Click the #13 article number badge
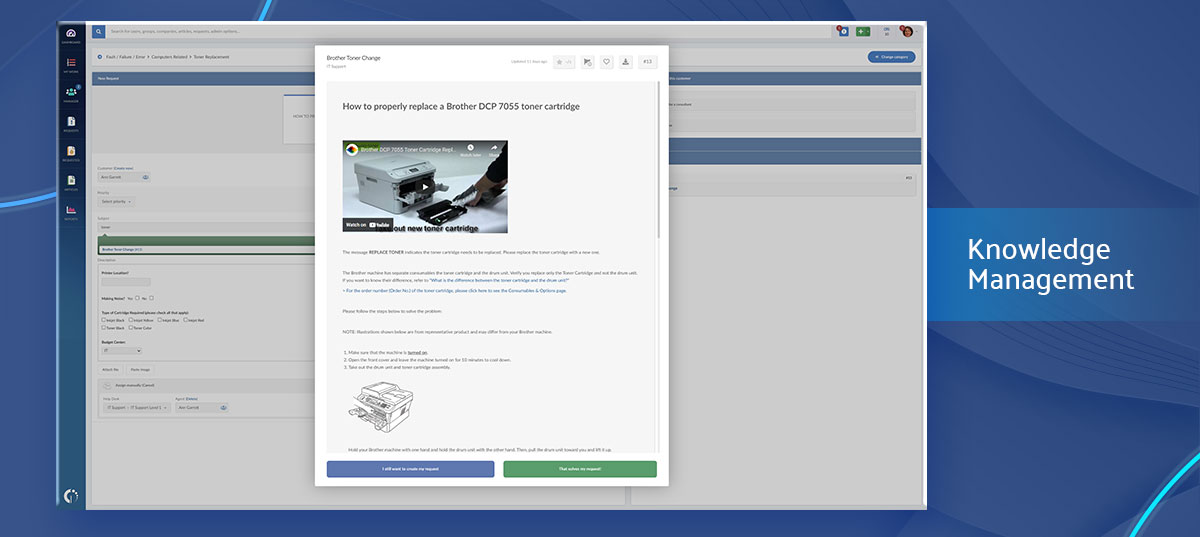The image size is (1200, 537). coord(647,62)
